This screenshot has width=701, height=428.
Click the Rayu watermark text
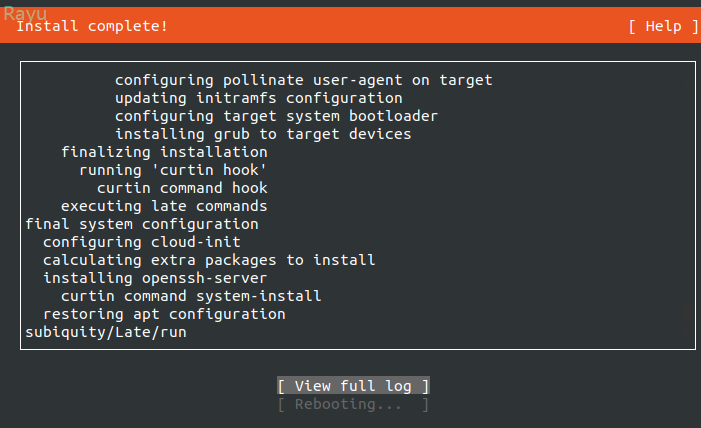pos(25,13)
